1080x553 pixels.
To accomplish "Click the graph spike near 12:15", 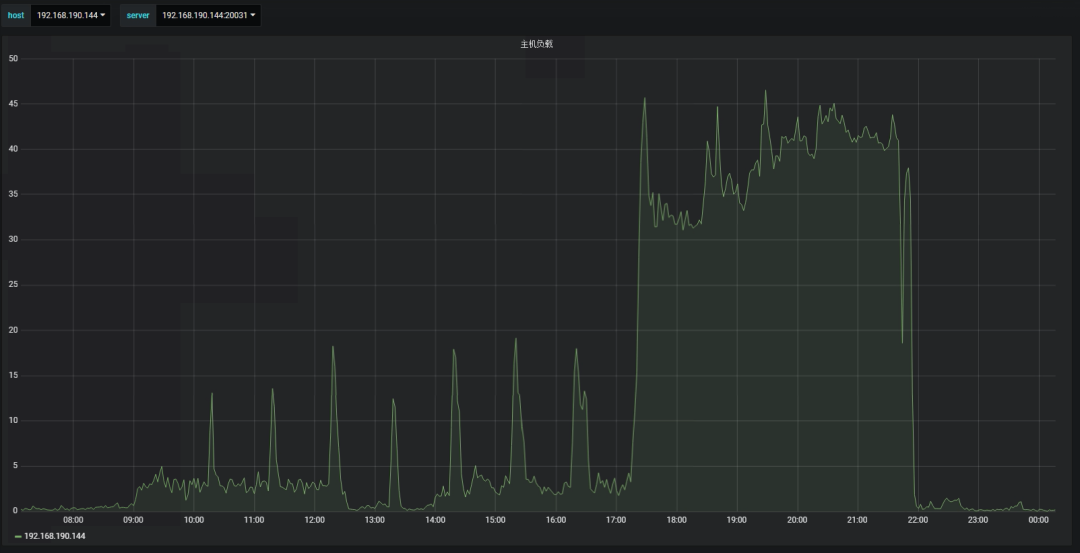I will click(333, 348).
